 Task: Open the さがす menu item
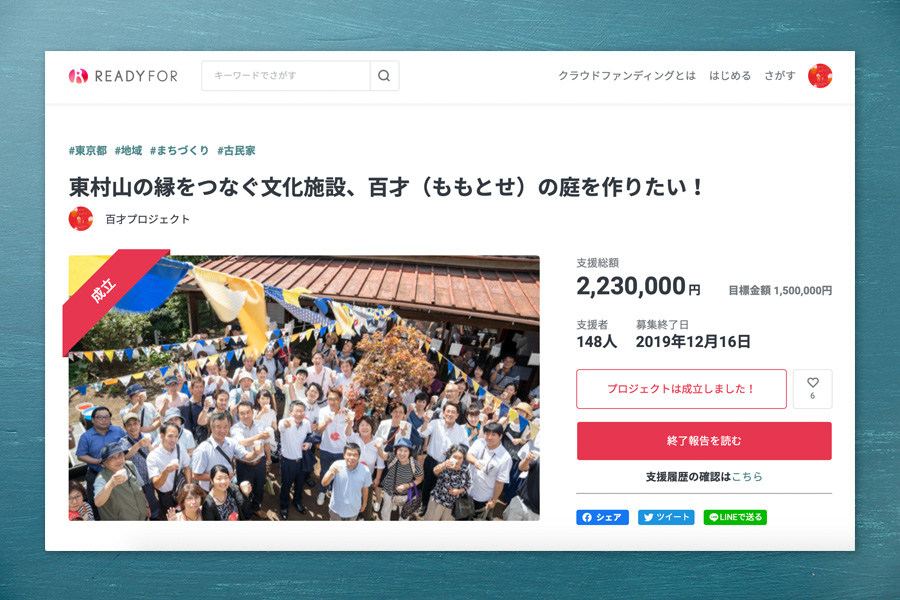click(779, 76)
